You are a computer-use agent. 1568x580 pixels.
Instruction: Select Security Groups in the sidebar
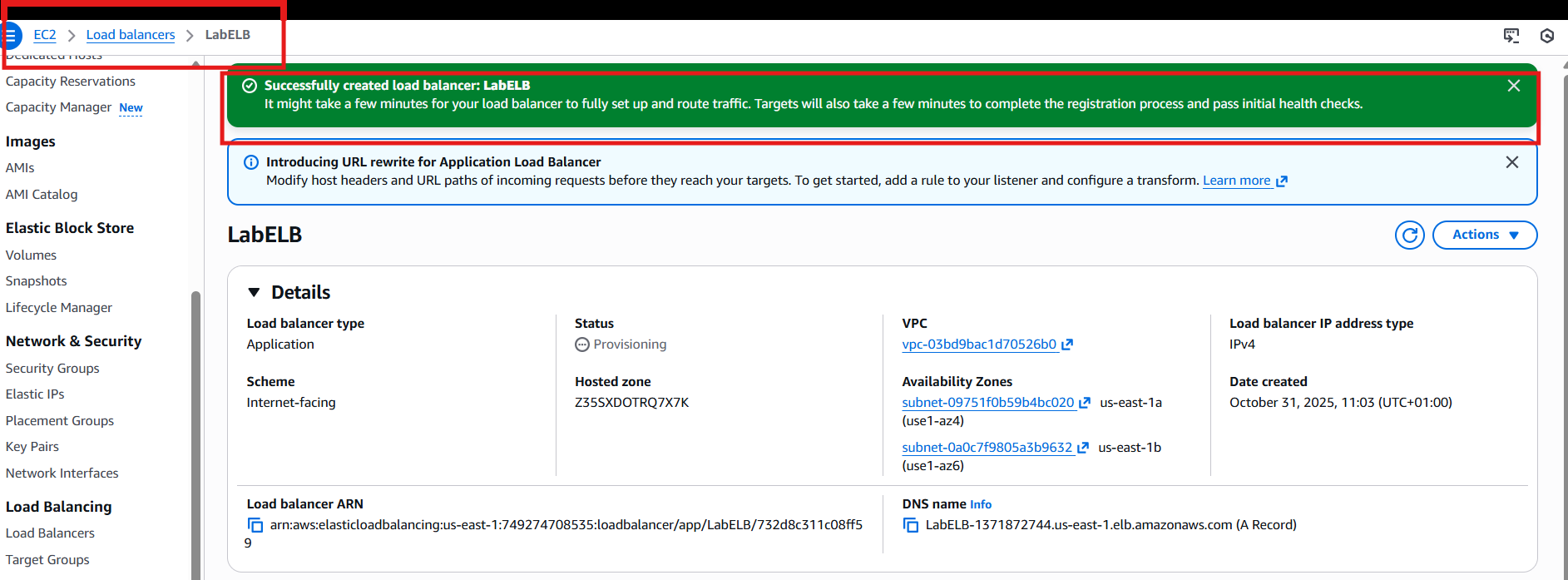[52, 368]
